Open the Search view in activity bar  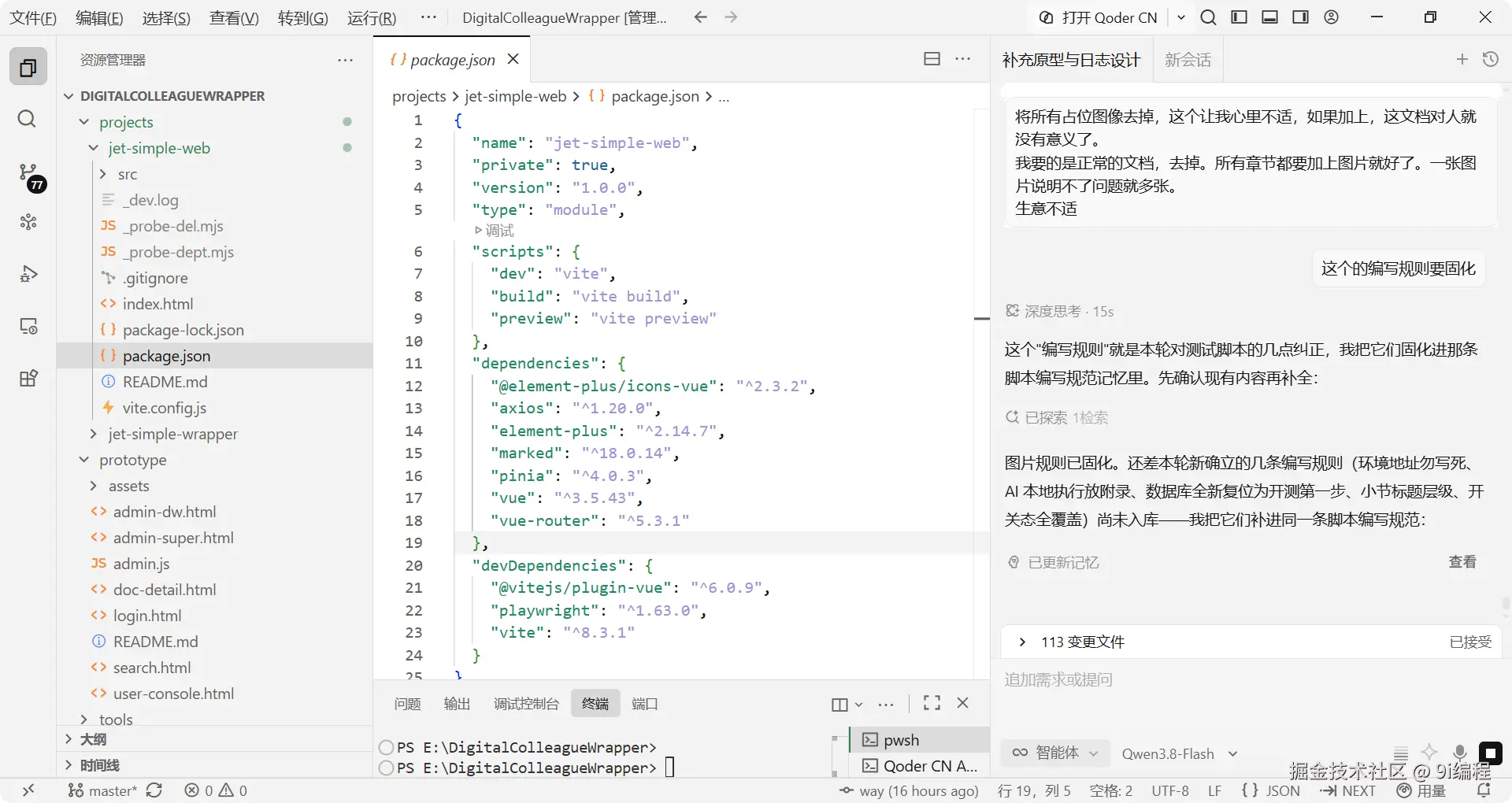[28, 119]
